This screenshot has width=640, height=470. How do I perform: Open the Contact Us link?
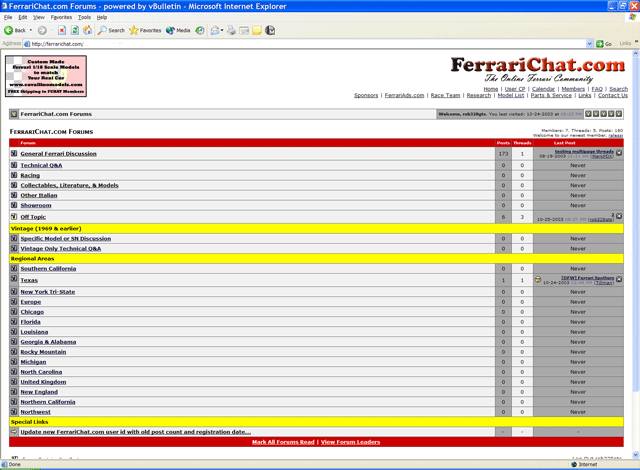click(613, 95)
